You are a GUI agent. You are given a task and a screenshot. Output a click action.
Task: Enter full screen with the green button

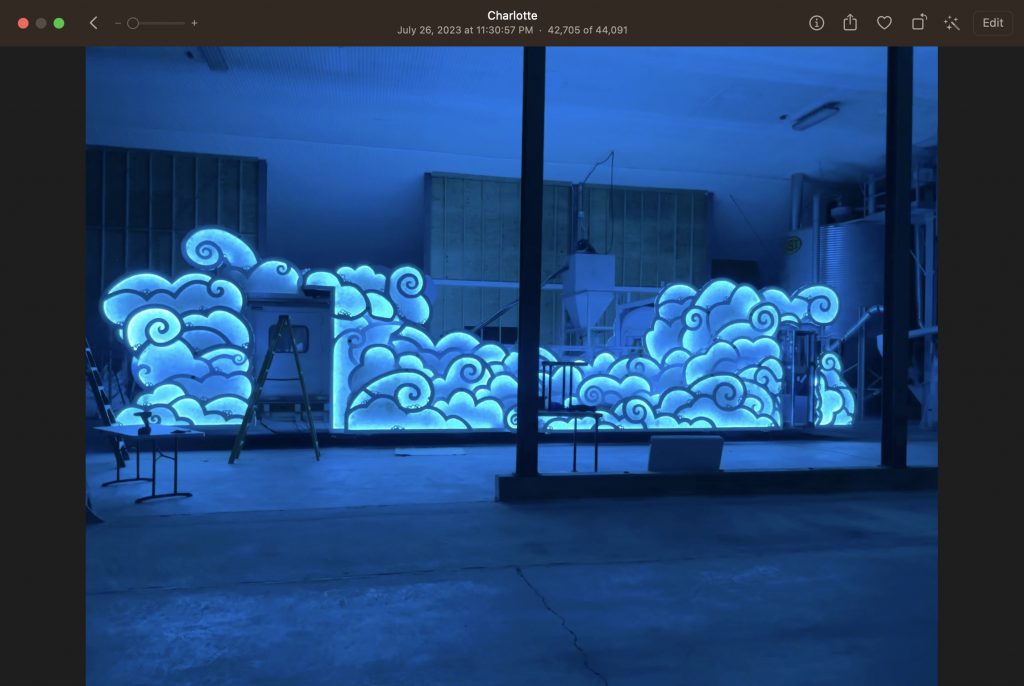click(x=59, y=23)
